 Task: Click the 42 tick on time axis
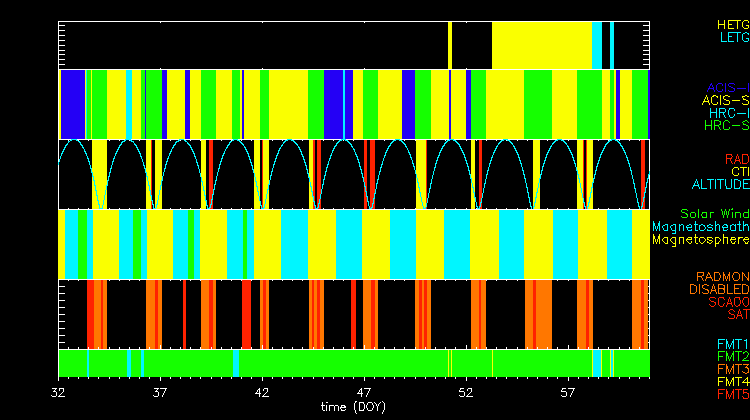click(x=262, y=393)
